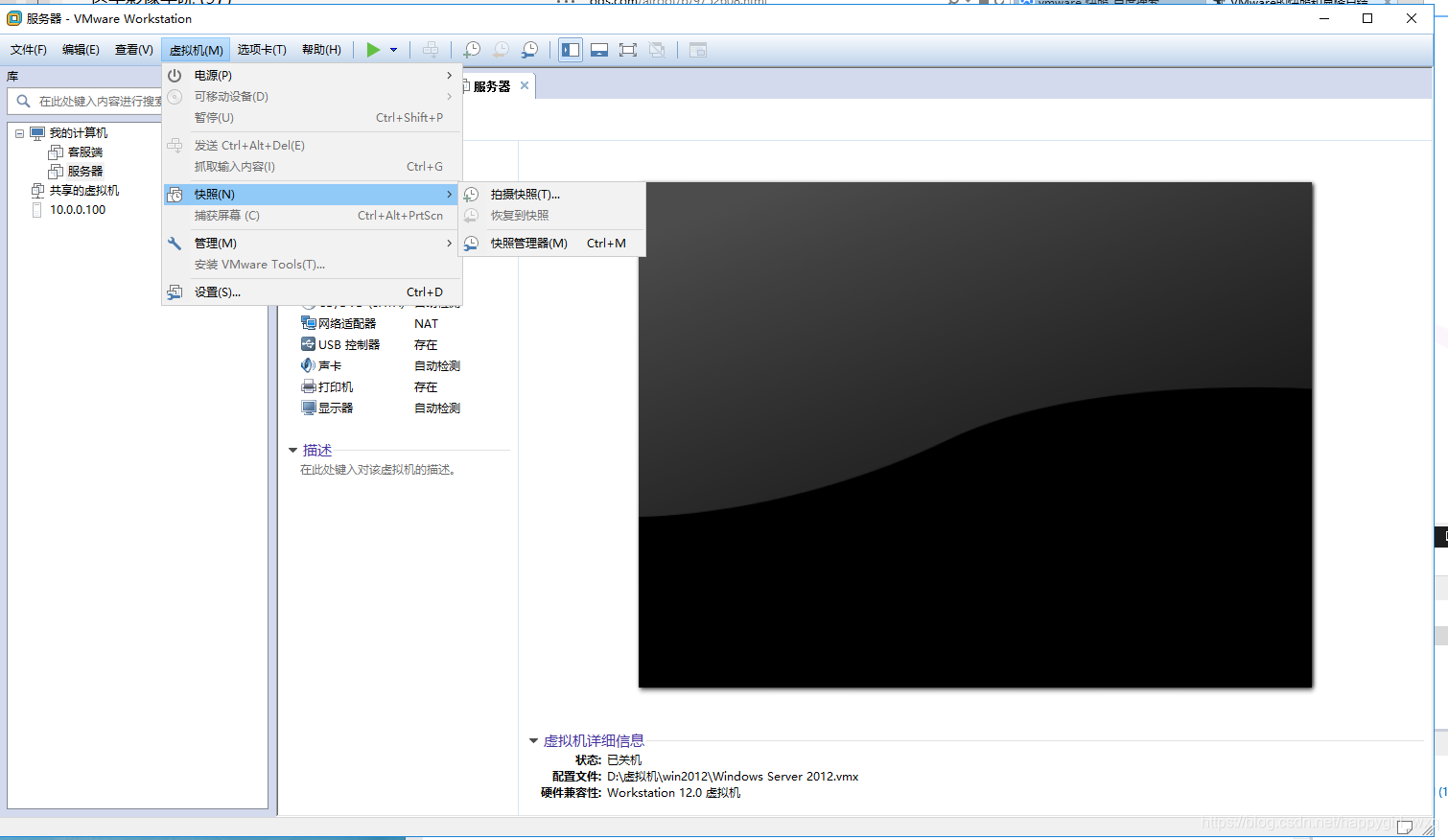Select the 客服端 virtual machine
This screenshot has height=840, width=1448.
84,152
